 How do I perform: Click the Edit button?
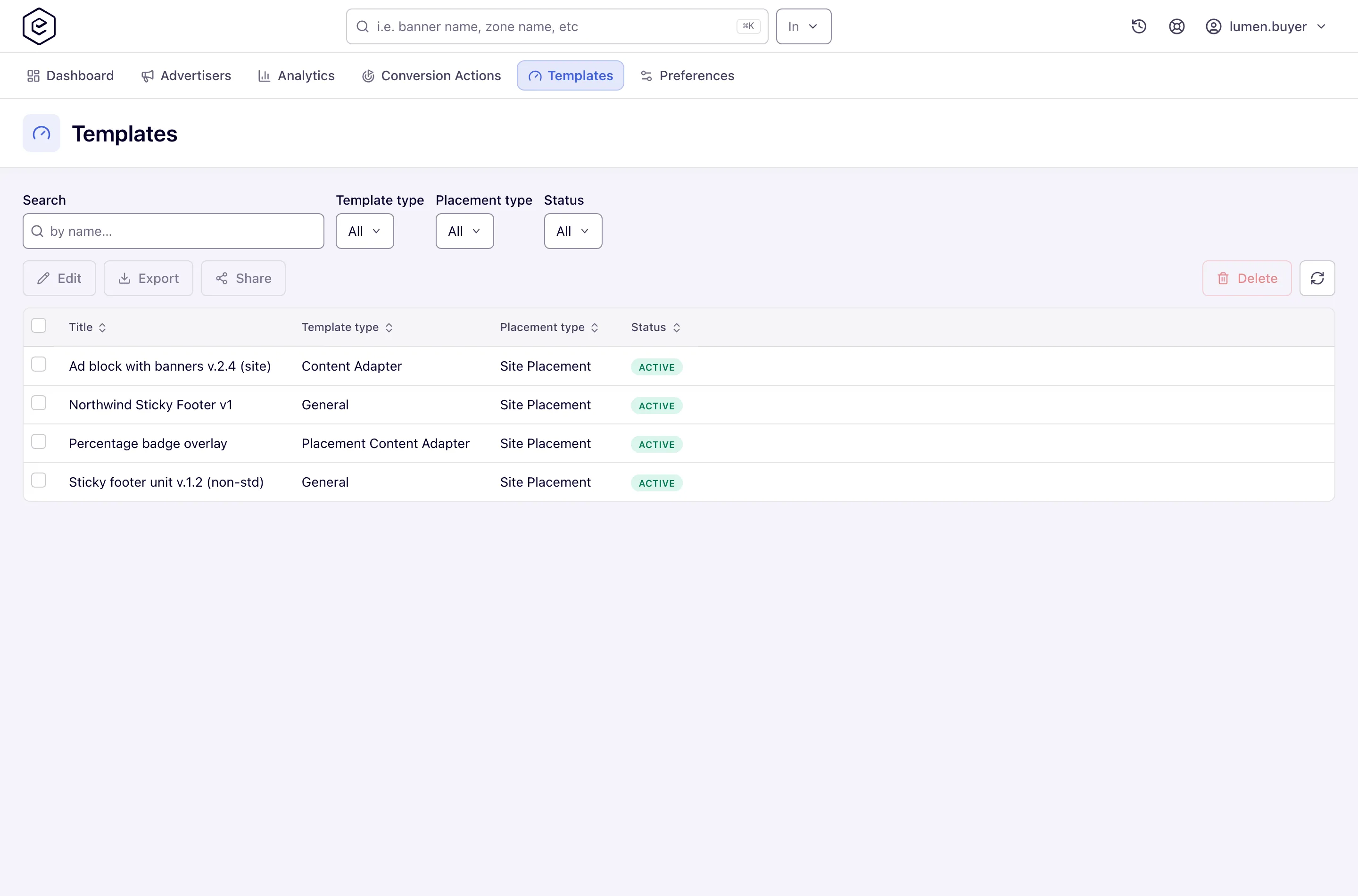tap(59, 278)
